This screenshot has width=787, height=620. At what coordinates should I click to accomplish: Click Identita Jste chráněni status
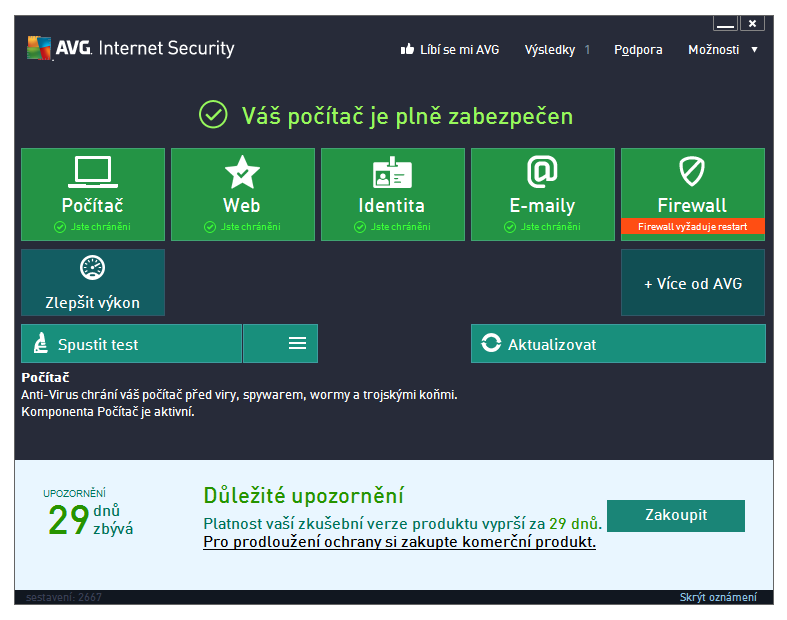coord(392,227)
